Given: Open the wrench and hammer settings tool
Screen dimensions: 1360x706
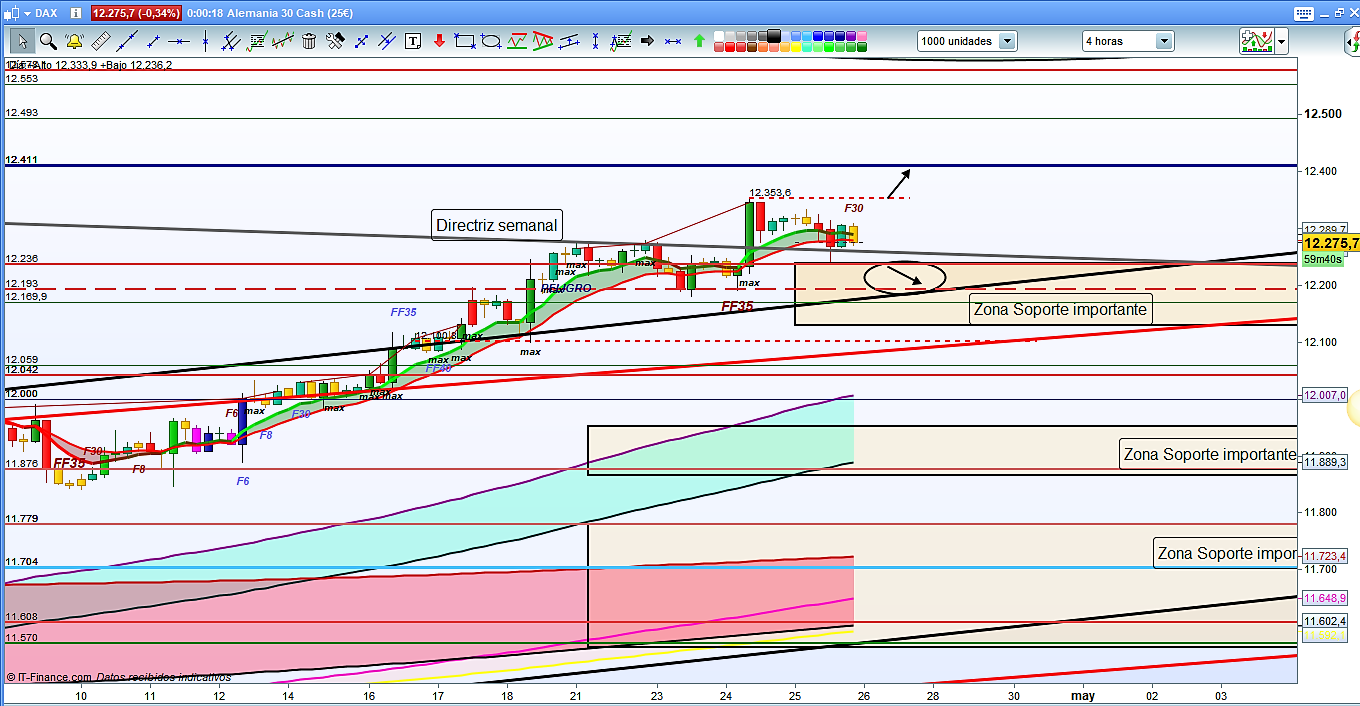Looking at the screenshot, I should click(x=335, y=41).
